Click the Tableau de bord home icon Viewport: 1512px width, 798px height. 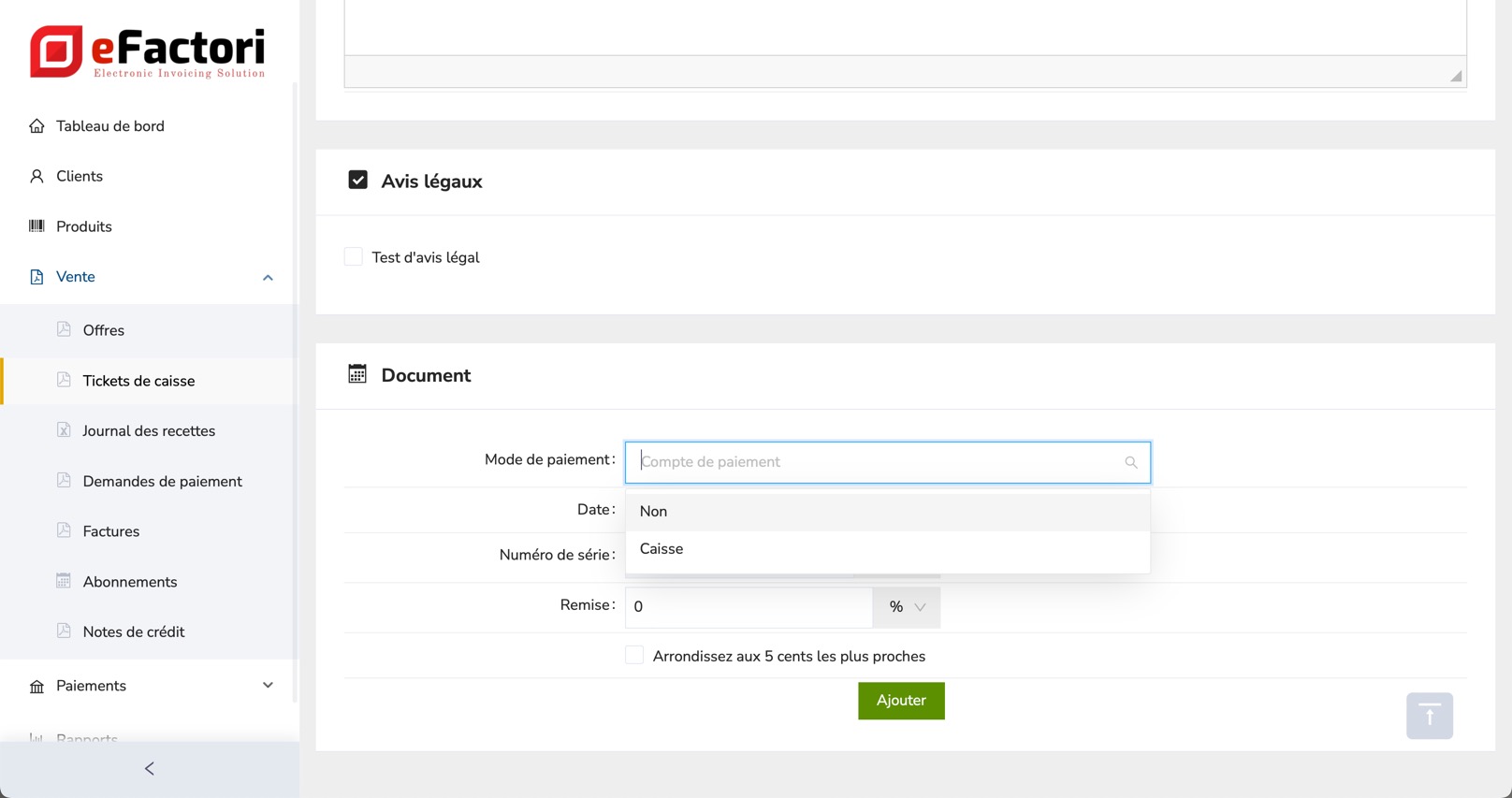pos(36,126)
